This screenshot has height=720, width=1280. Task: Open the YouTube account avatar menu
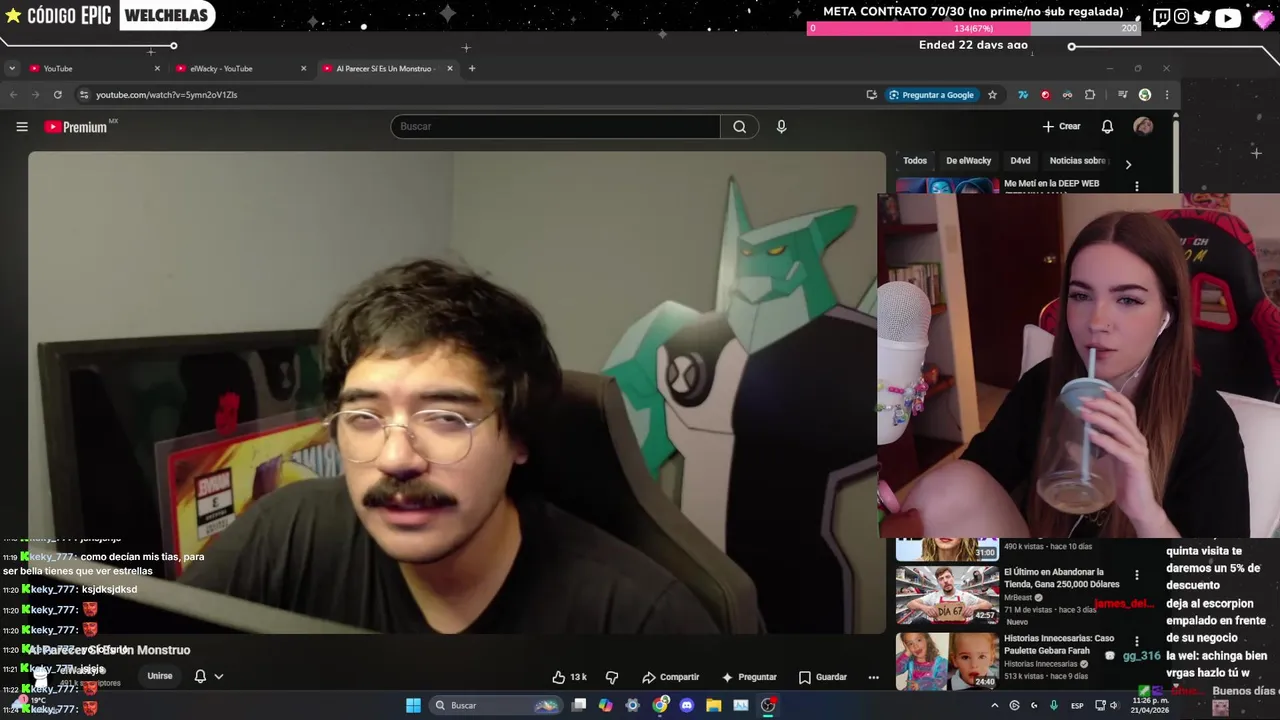pyautogui.click(x=1143, y=126)
